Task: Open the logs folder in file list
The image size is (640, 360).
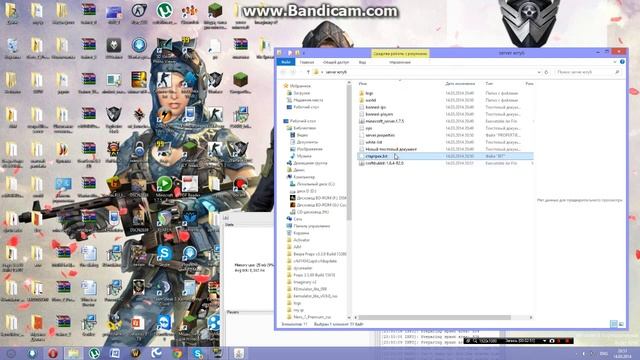Action: coord(369,93)
